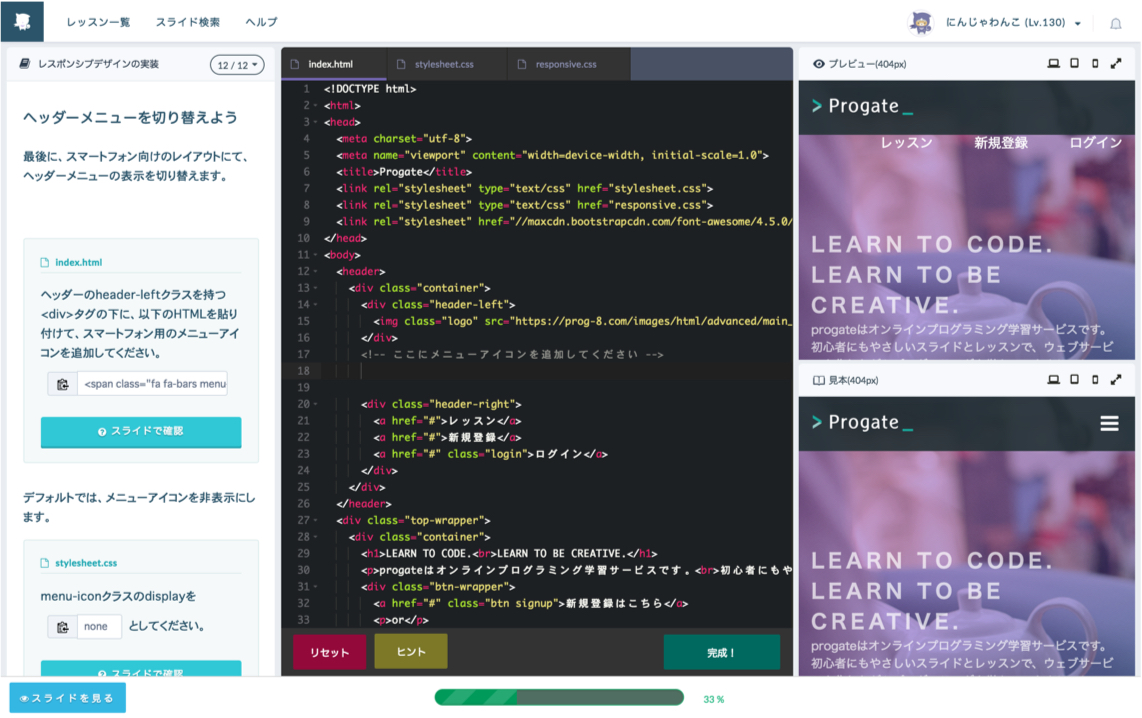Click the span class snippet field
Image resolution: width=1142 pixels, height=718 pixels.
point(152,384)
